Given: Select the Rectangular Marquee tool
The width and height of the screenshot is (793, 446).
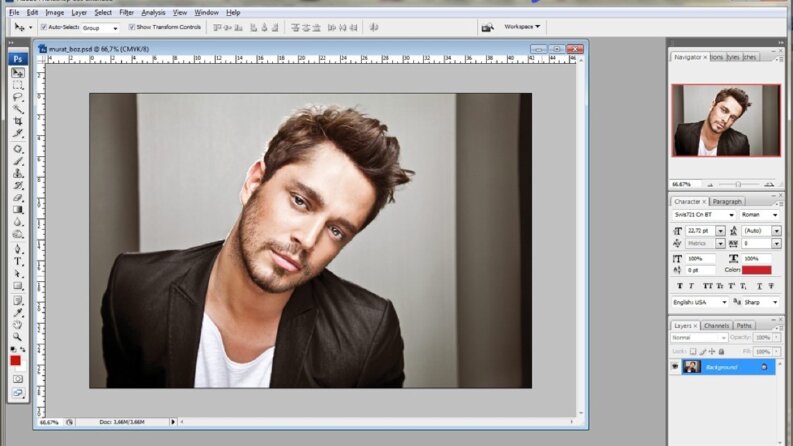Looking at the screenshot, I should (x=18, y=85).
